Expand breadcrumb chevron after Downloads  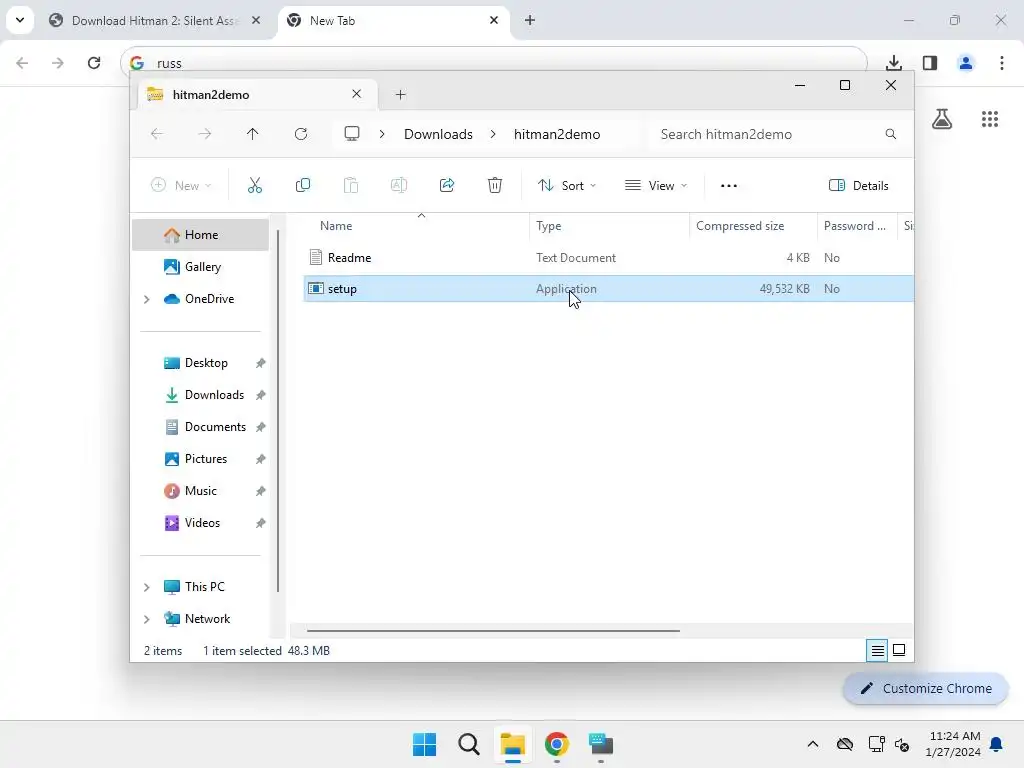click(493, 134)
